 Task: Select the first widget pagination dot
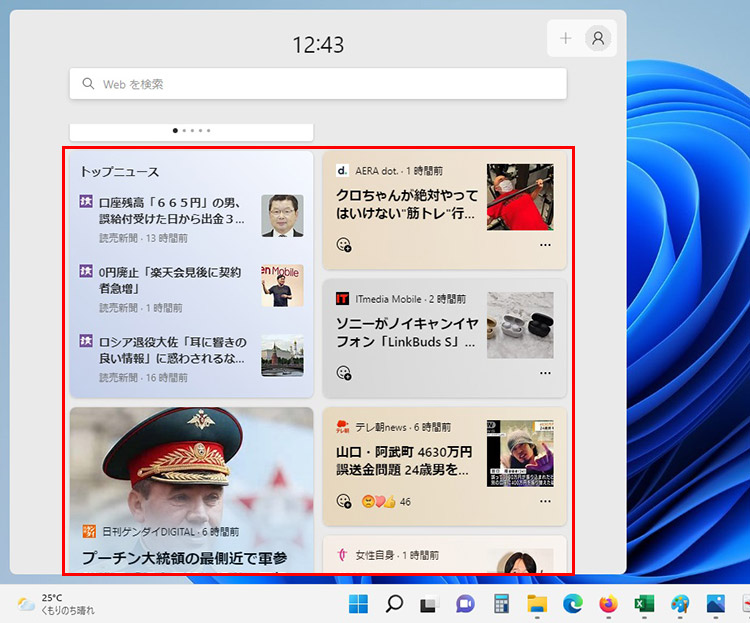[175, 130]
